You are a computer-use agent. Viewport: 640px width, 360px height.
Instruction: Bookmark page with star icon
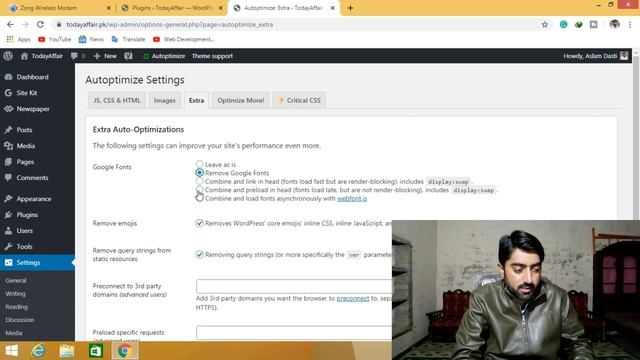coord(544,24)
